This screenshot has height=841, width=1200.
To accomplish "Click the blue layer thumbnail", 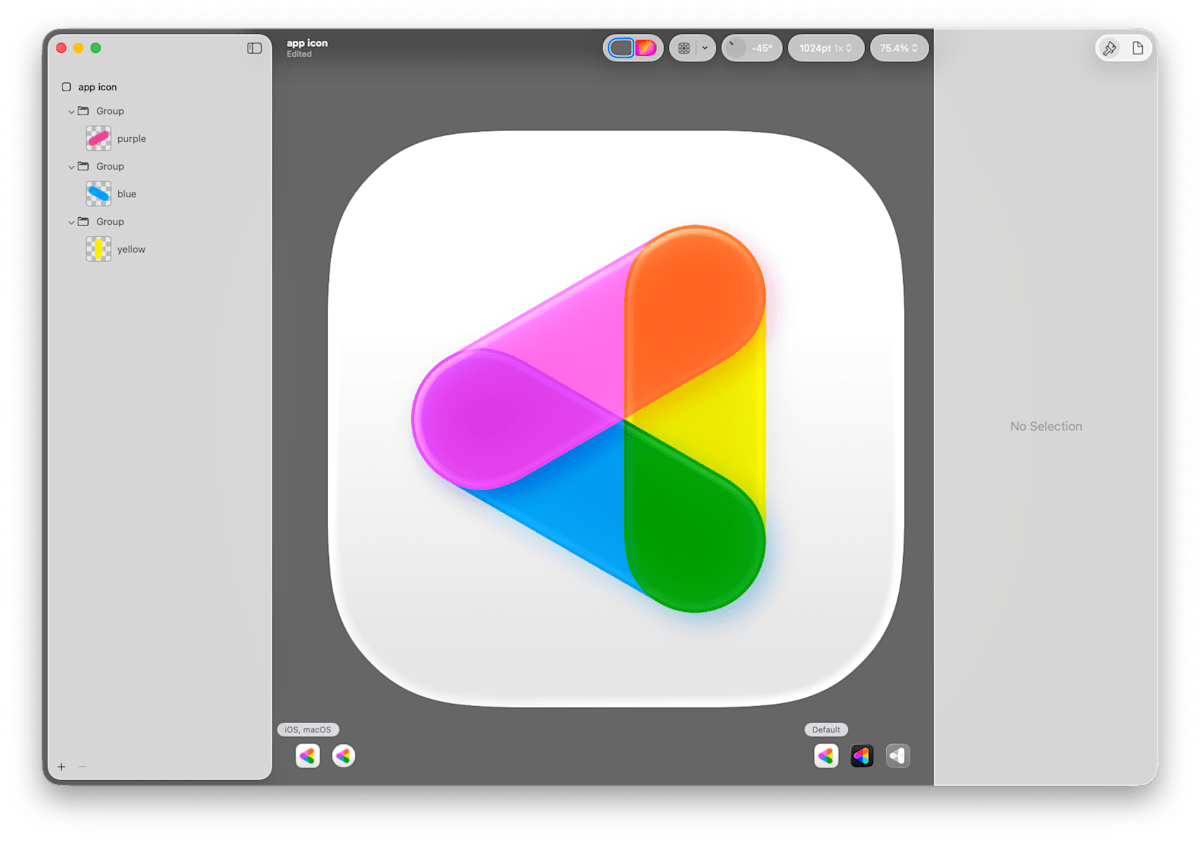I will 99,194.
